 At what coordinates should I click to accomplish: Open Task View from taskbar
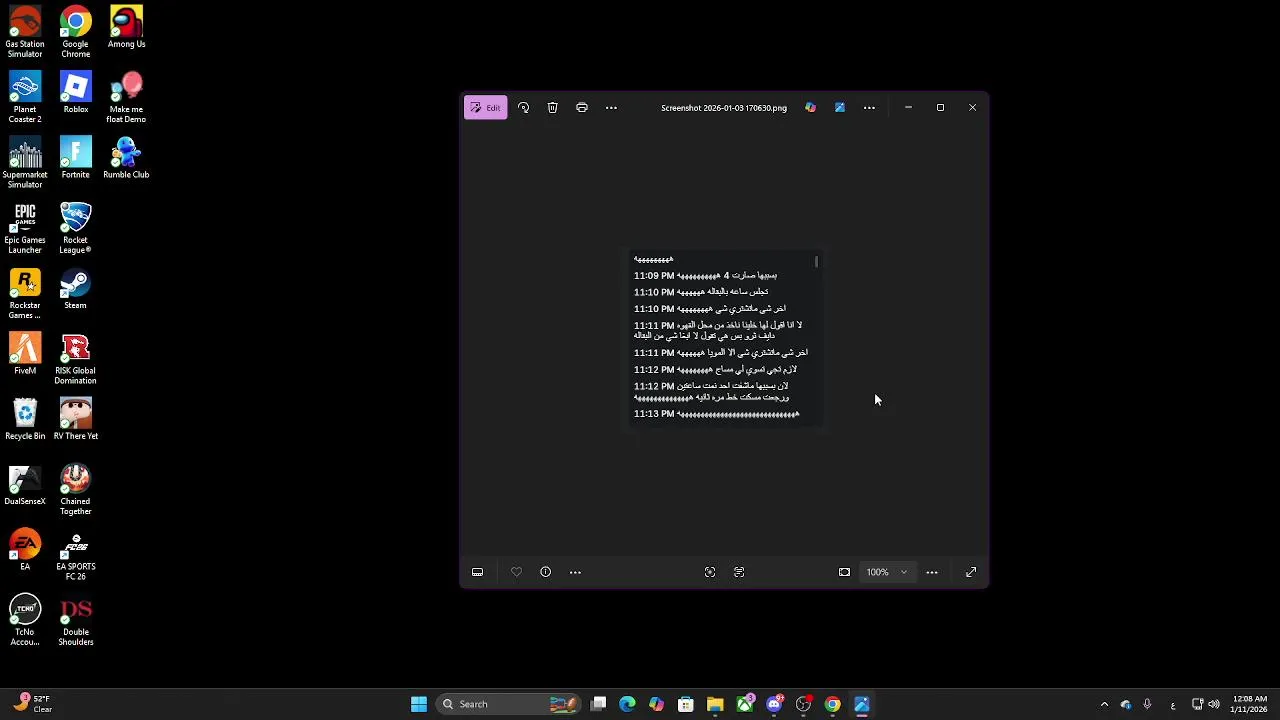(x=598, y=704)
